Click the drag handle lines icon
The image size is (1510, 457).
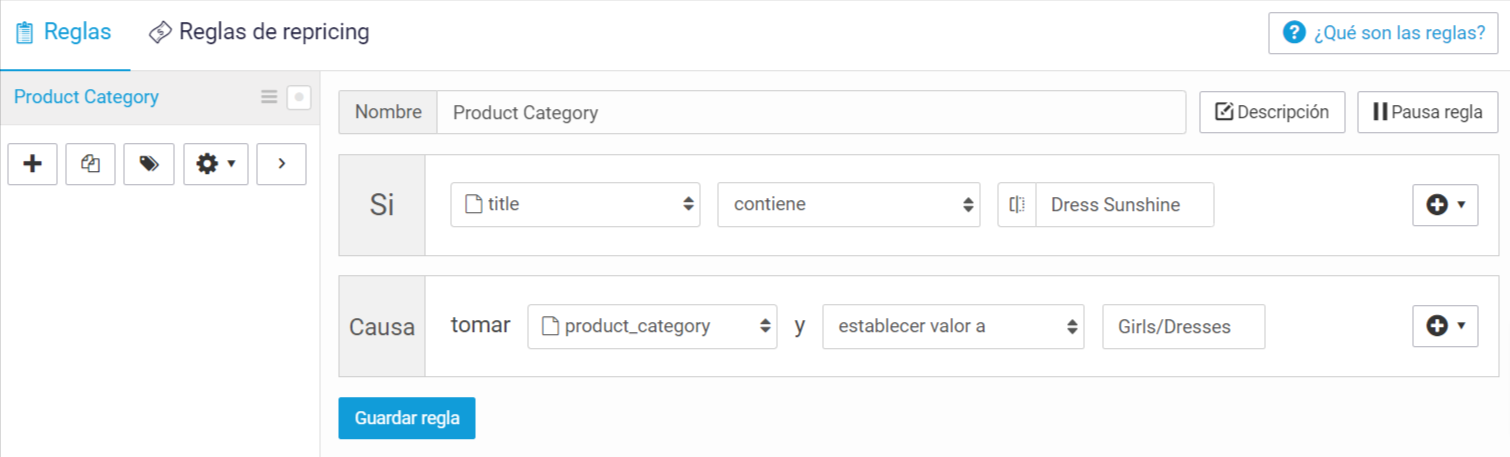pyautogui.click(x=269, y=97)
